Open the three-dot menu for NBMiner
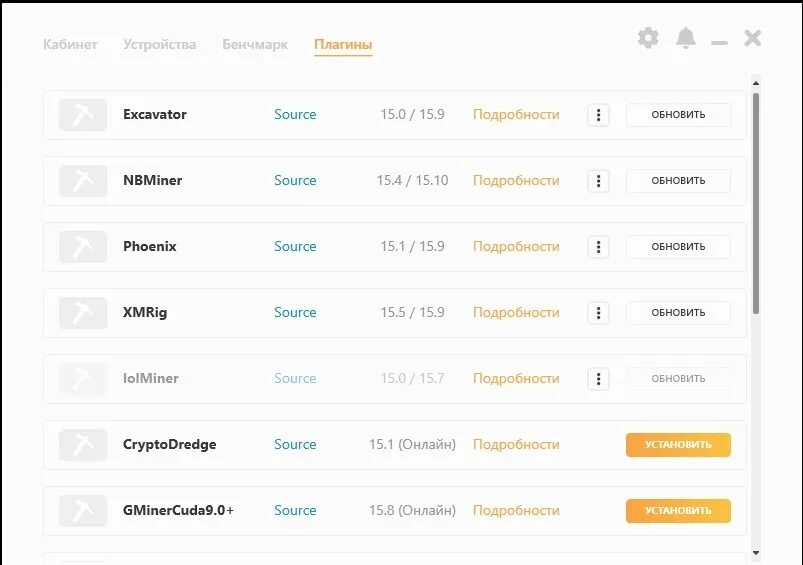 tap(598, 181)
